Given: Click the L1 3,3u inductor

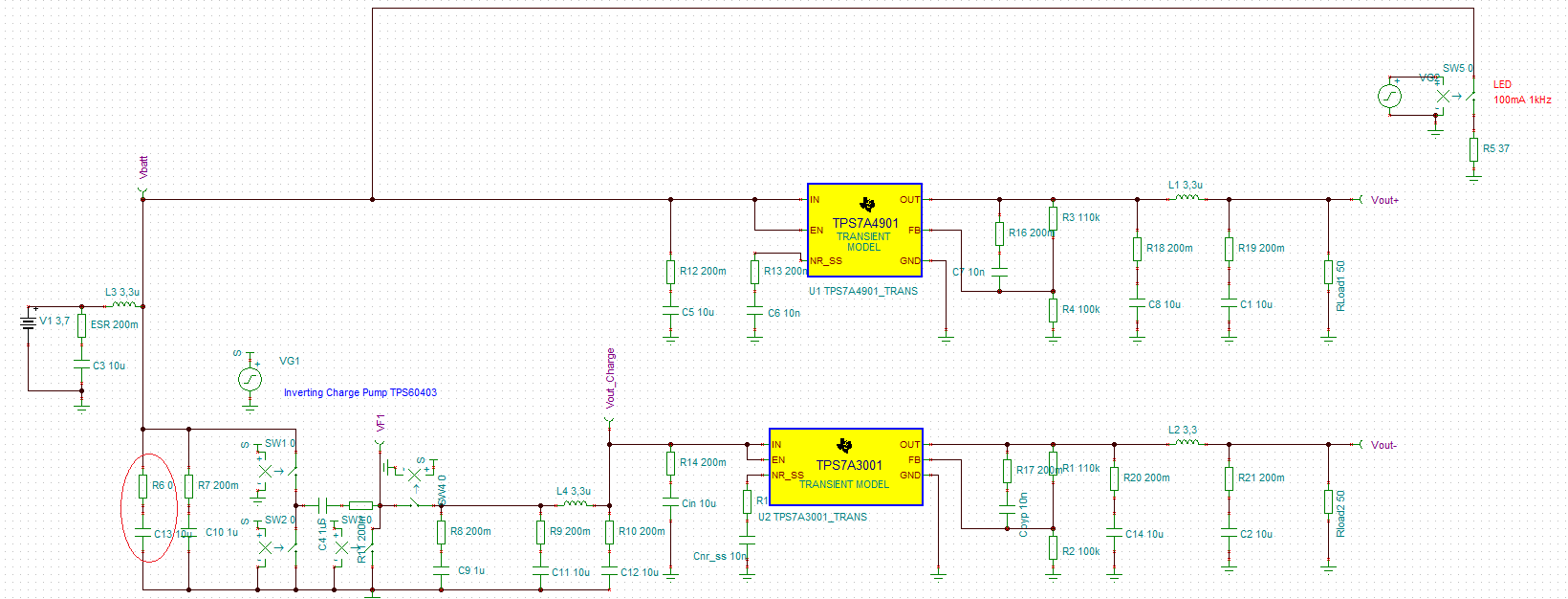Looking at the screenshot, I should coord(1187,197).
